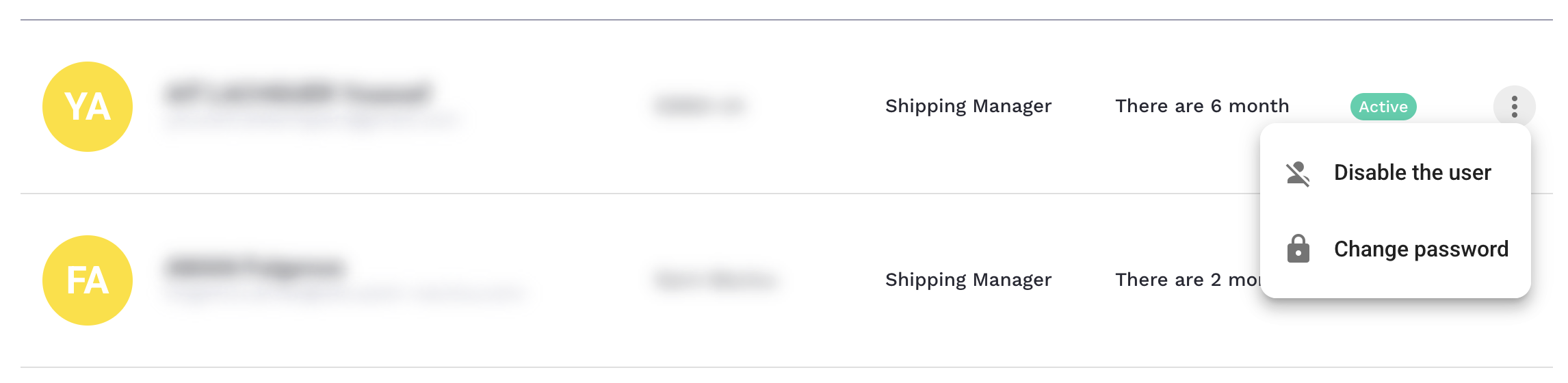Open the blurred user name beside YA avatar

tap(298, 93)
